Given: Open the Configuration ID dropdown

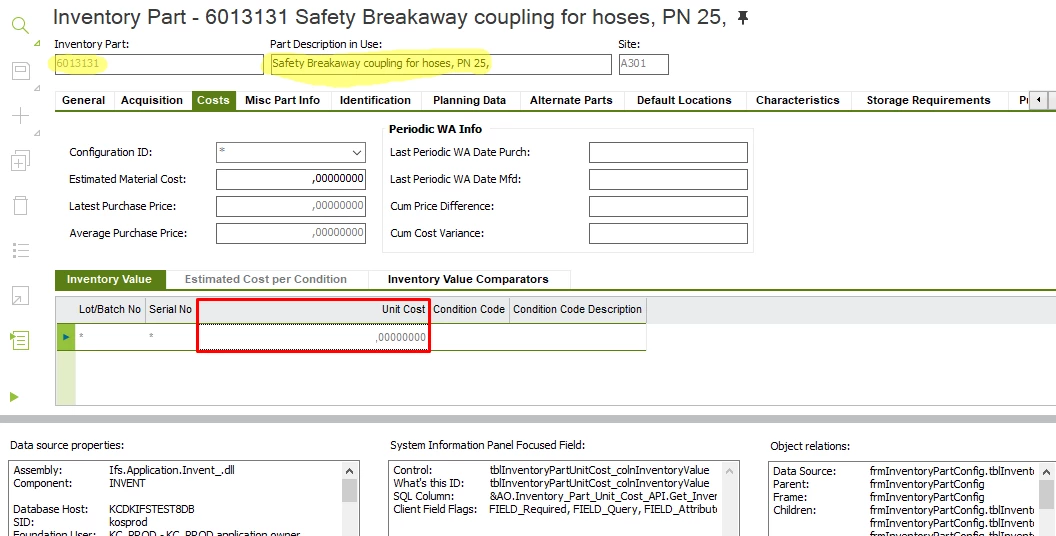Looking at the screenshot, I should tap(356, 153).
